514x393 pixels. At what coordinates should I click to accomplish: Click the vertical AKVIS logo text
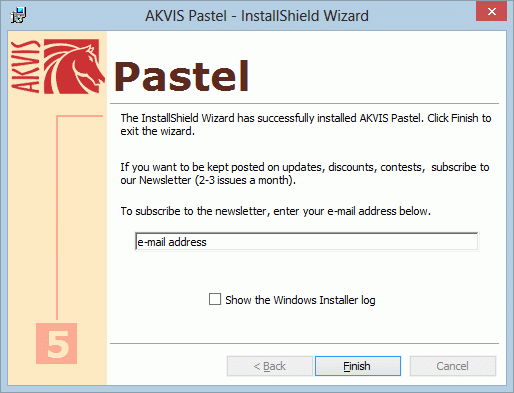tap(25, 66)
